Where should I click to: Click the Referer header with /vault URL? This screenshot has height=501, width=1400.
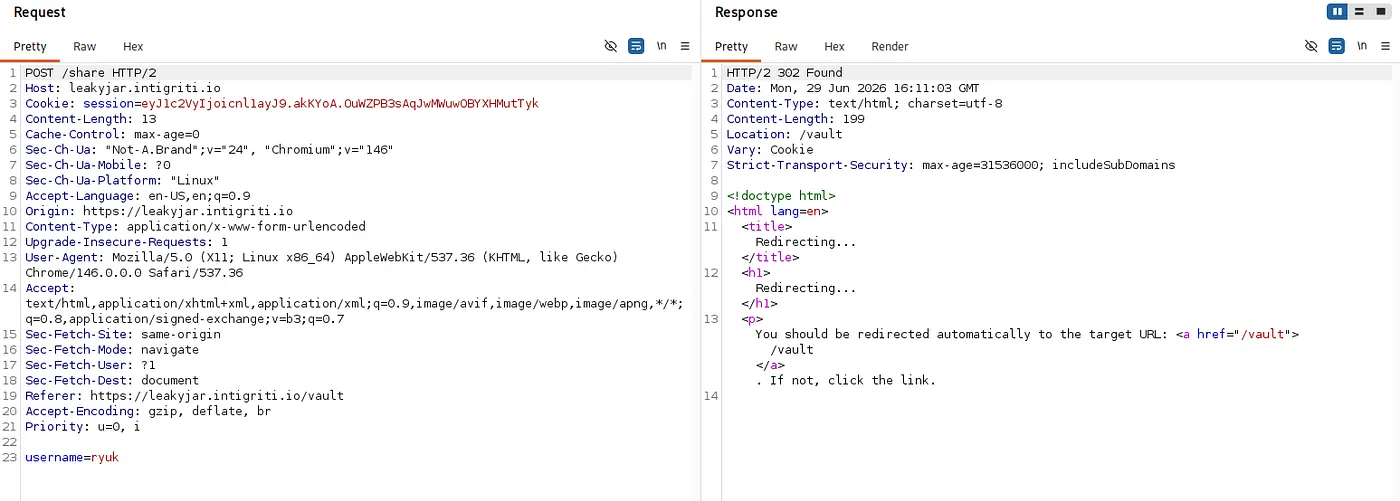point(184,396)
